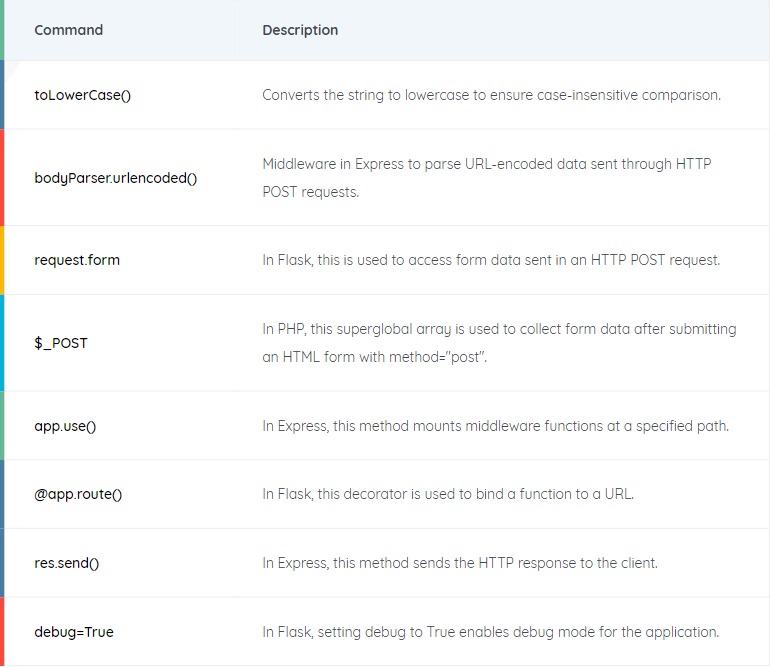This screenshot has height=667, width=770.
Task: Click the description about lowercase case-insensitive comparison
Action: [x=492, y=95]
